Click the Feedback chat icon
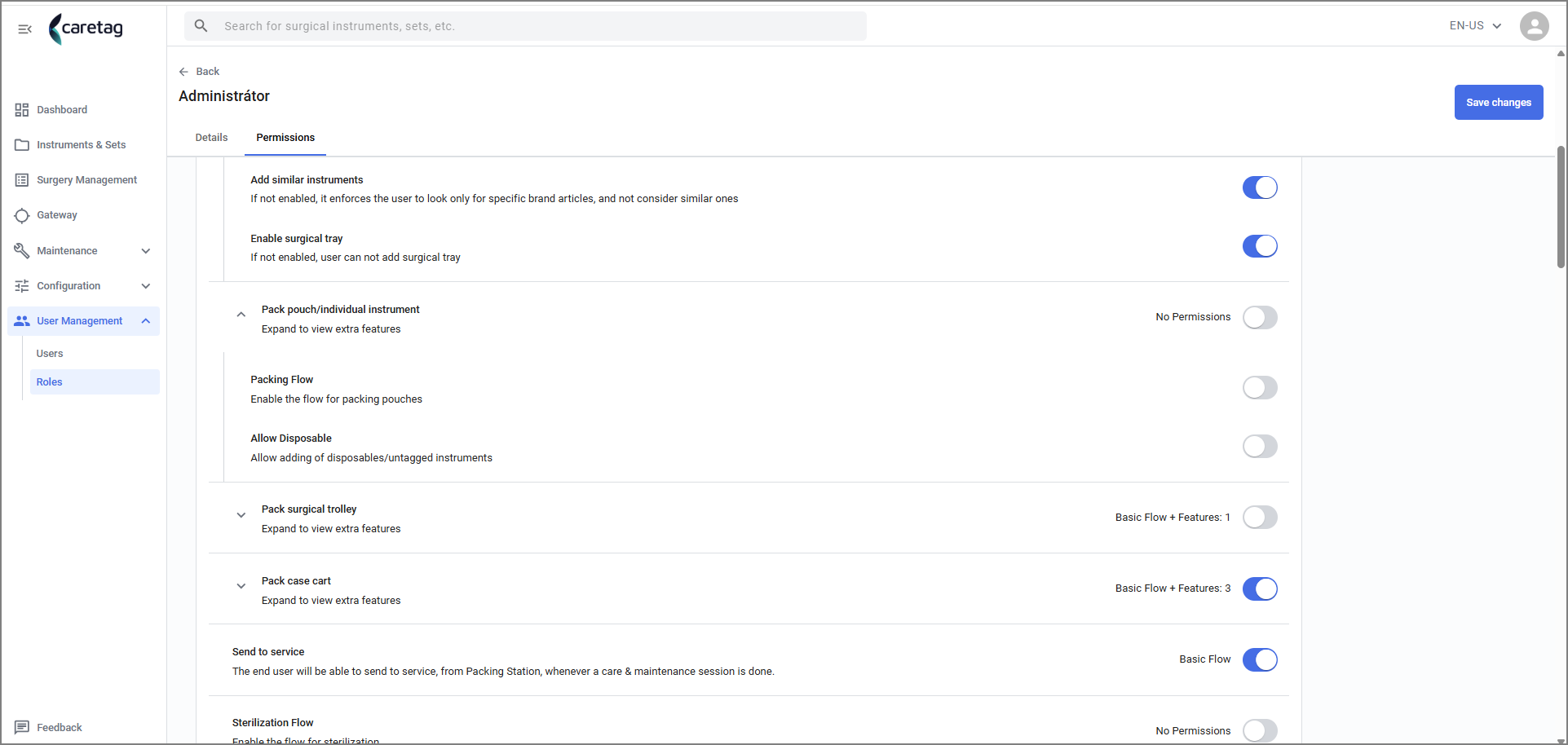The width and height of the screenshot is (1568, 745). (x=22, y=727)
